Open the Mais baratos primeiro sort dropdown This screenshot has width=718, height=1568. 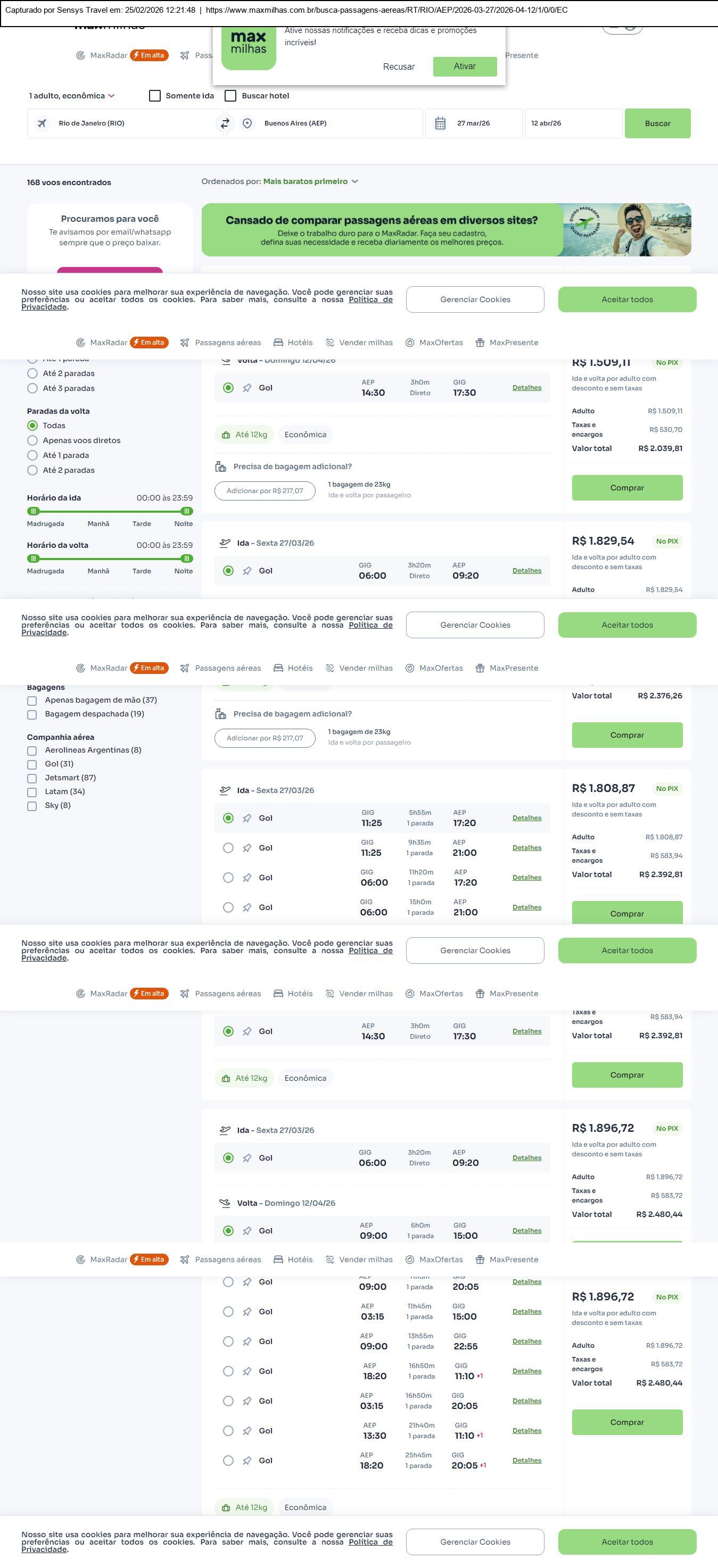[310, 181]
